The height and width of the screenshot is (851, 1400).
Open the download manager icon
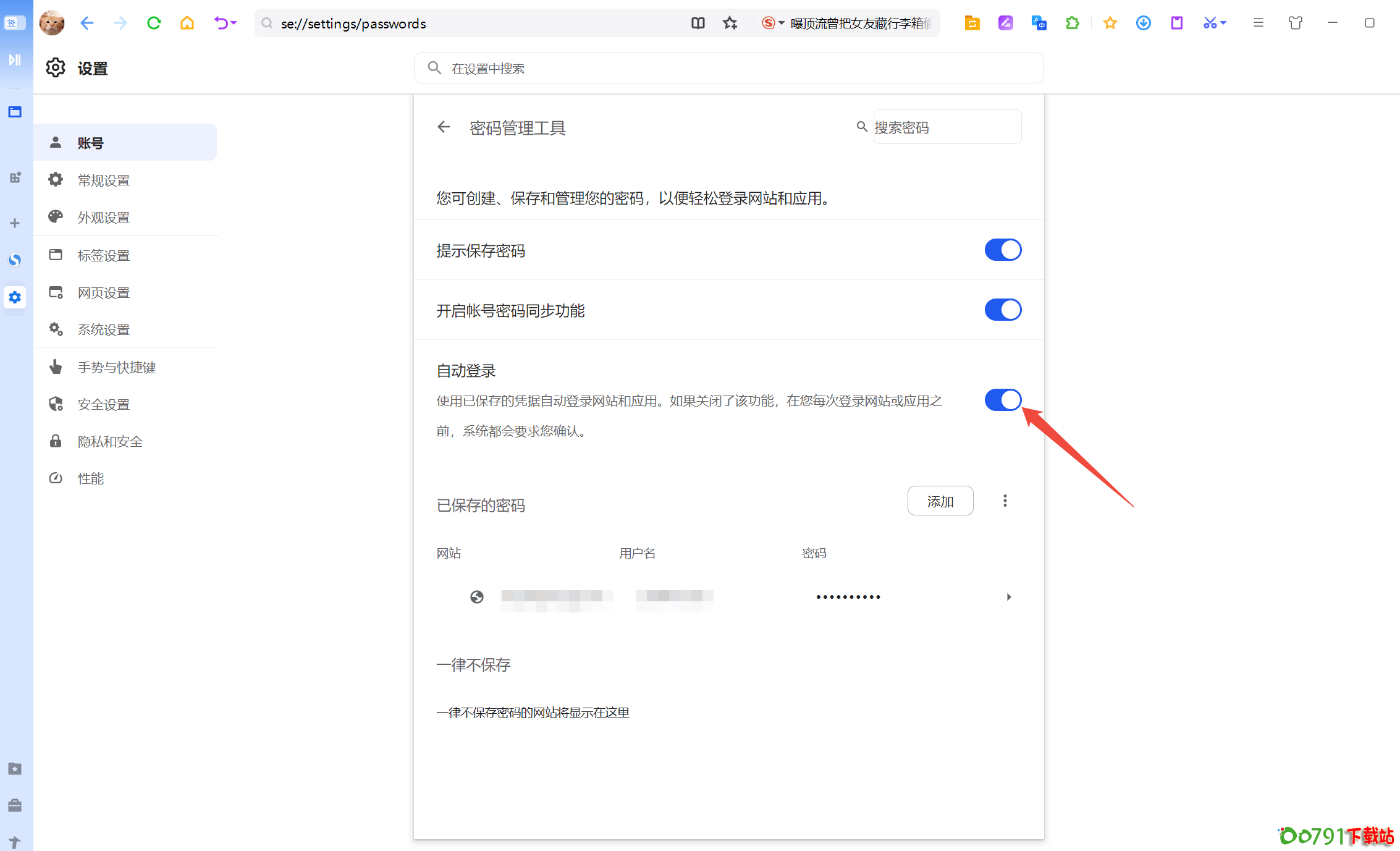point(1143,23)
